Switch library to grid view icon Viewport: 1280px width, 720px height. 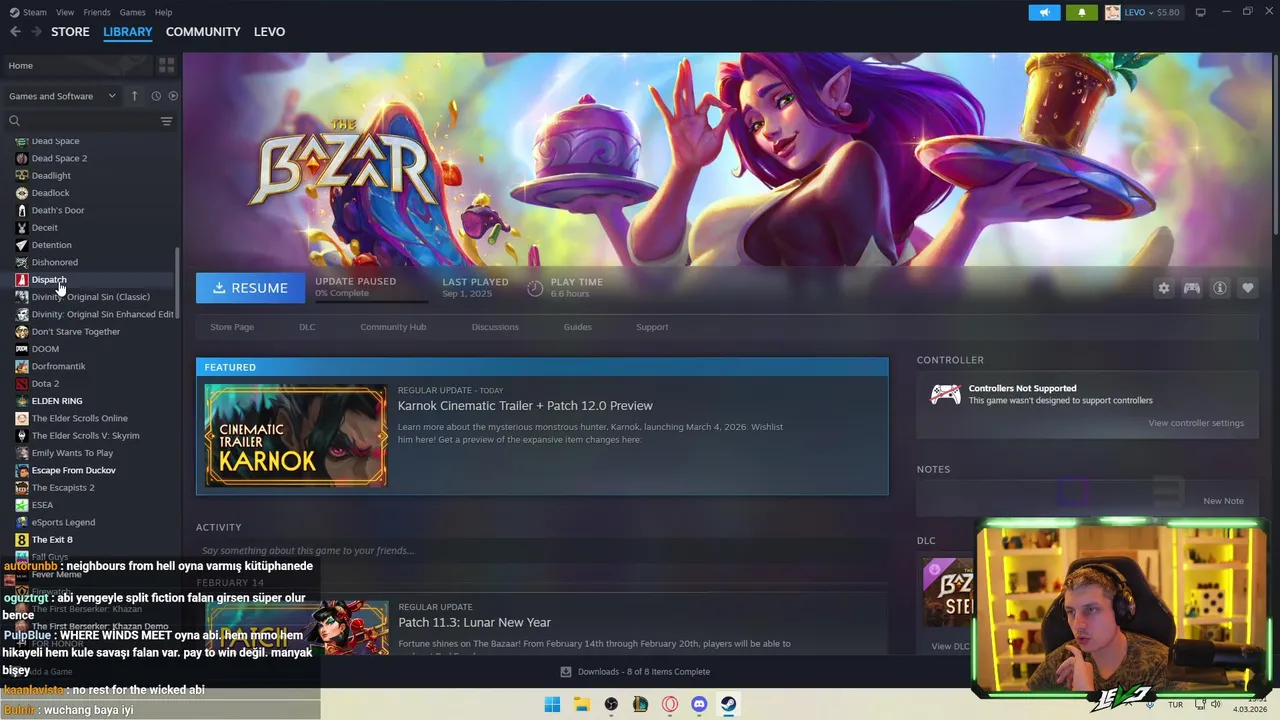(167, 65)
